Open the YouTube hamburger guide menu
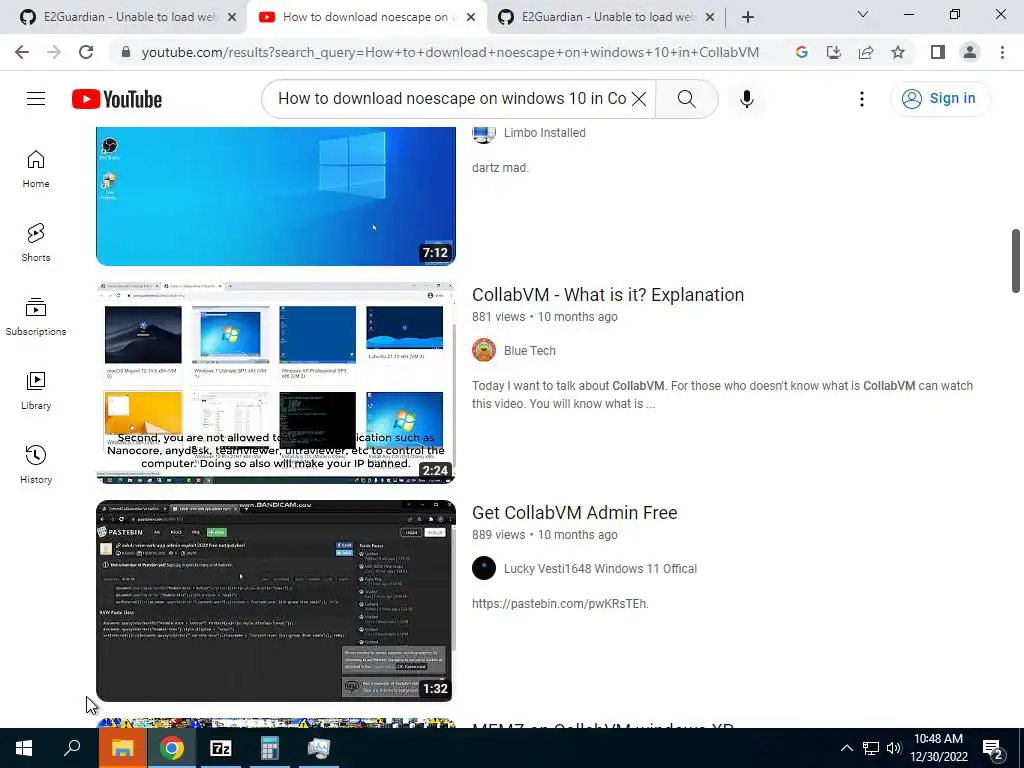 tap(36, 99)
